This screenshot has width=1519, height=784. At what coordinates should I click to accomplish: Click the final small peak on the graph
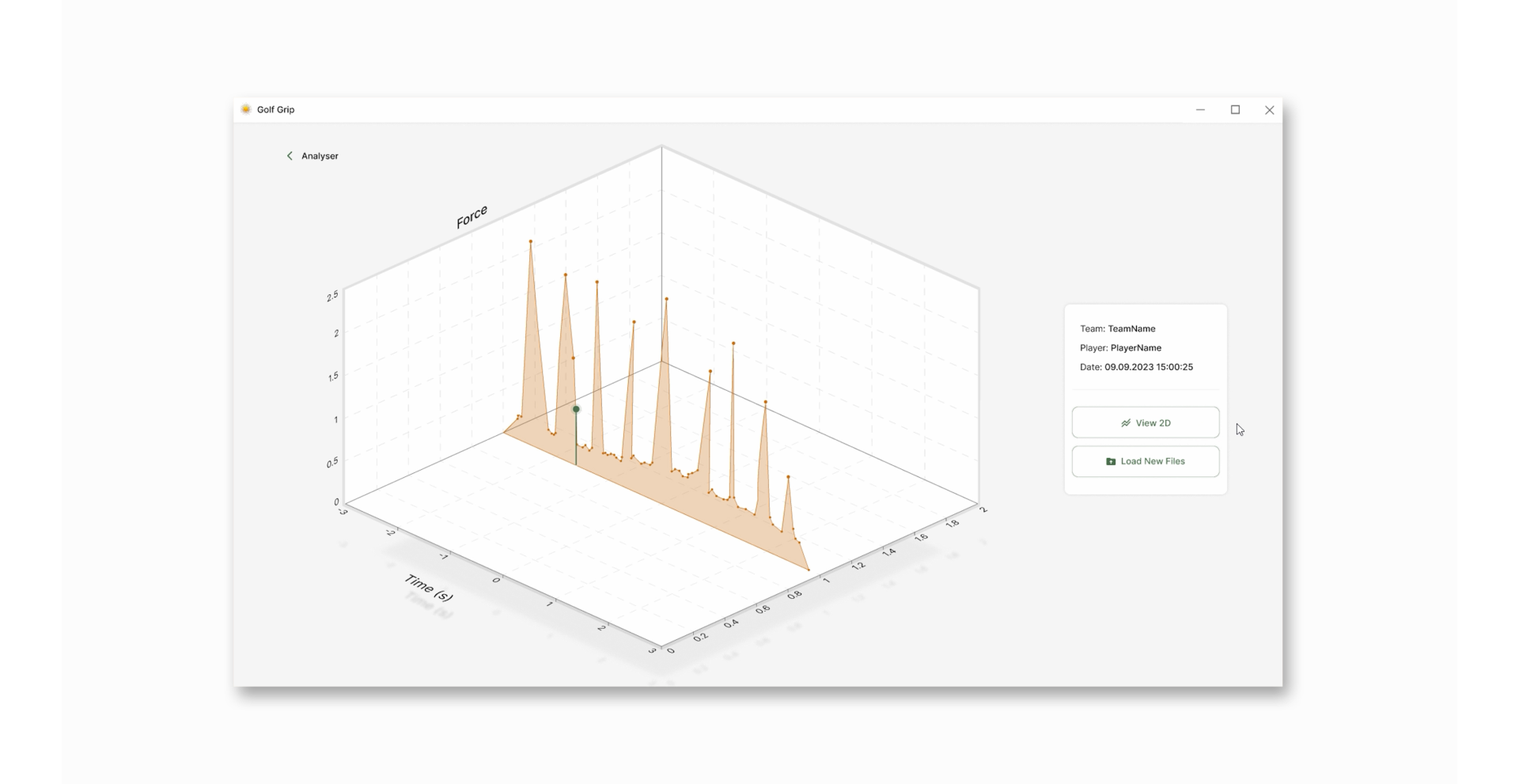pyautogui.click(x=788, y=477)
